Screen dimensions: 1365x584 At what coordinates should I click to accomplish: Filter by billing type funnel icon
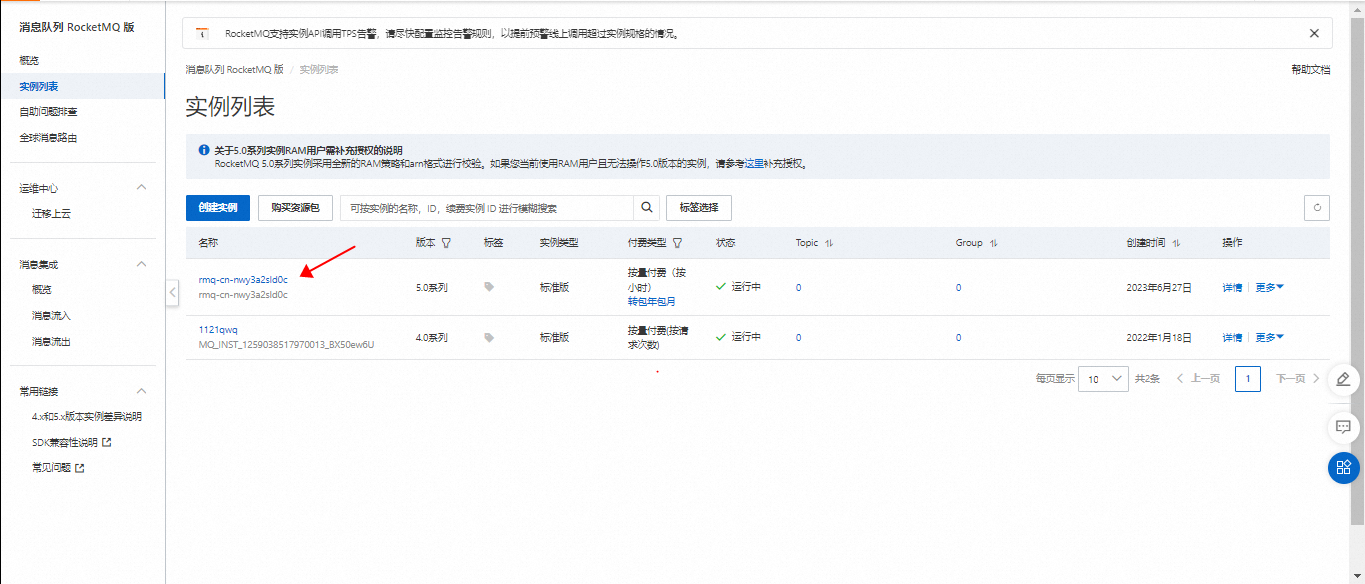[677, 243]
